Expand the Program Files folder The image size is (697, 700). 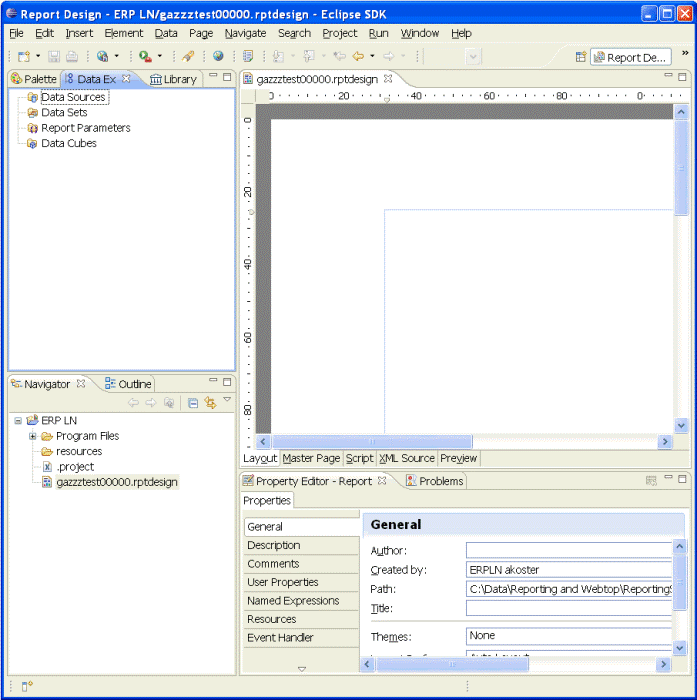click(x=33, y=436)
